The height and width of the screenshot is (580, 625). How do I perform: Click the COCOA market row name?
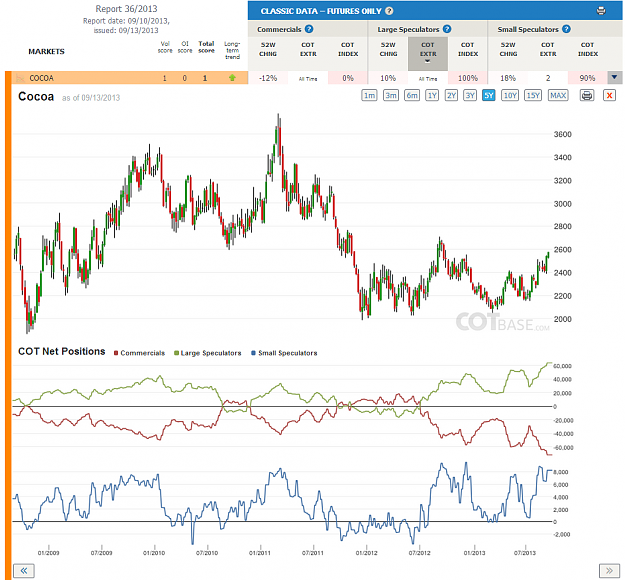[41, 78]
